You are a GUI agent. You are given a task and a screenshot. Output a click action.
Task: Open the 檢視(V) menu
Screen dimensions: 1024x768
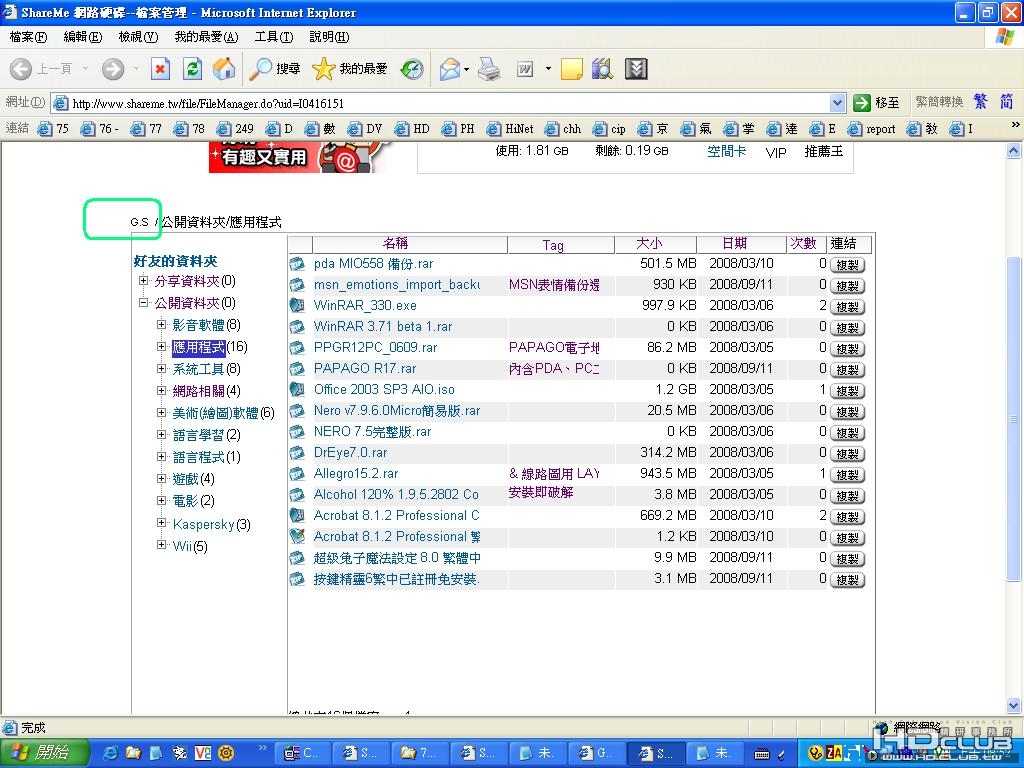coord(138,37)
